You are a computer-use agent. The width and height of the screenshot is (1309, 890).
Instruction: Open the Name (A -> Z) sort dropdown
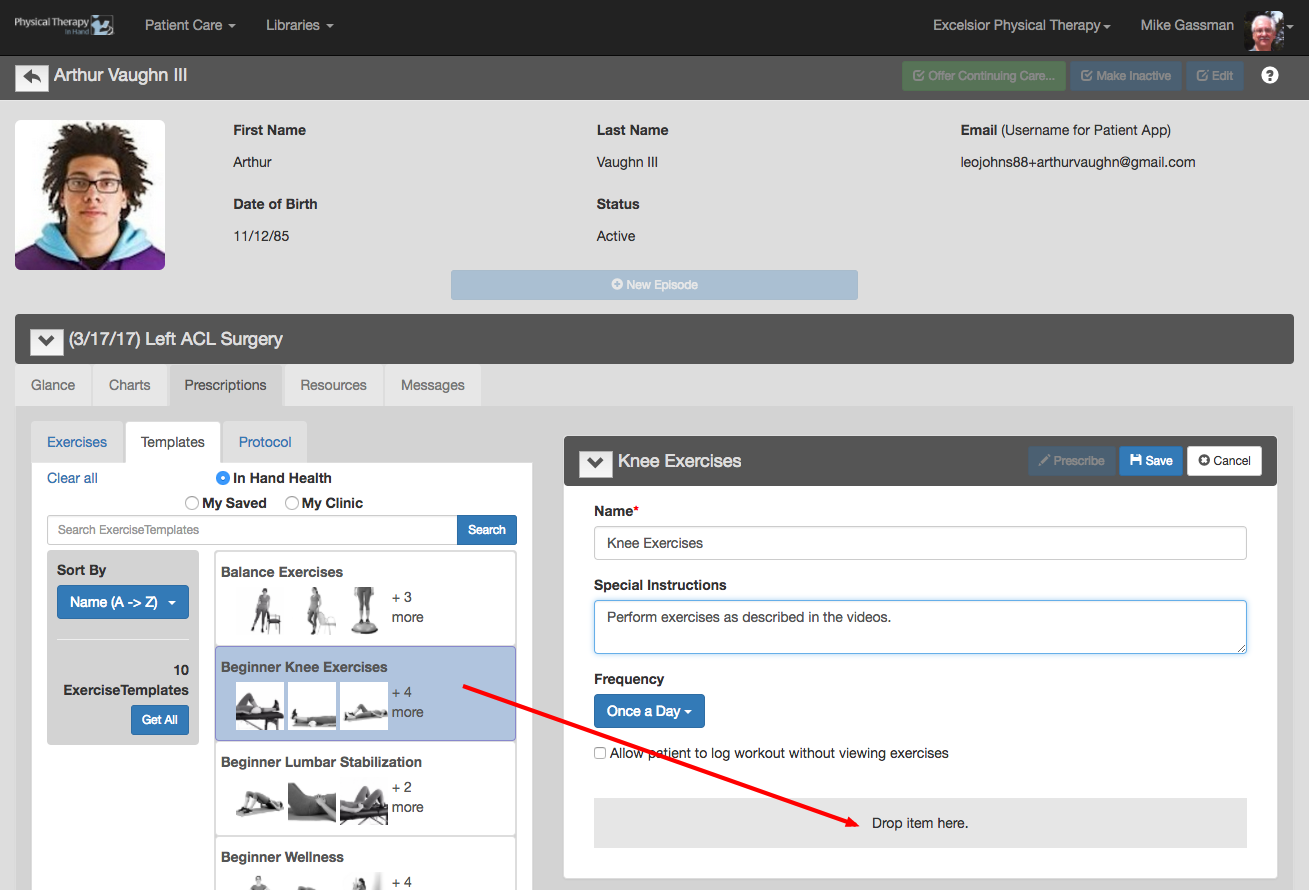[x=123, y=602]
